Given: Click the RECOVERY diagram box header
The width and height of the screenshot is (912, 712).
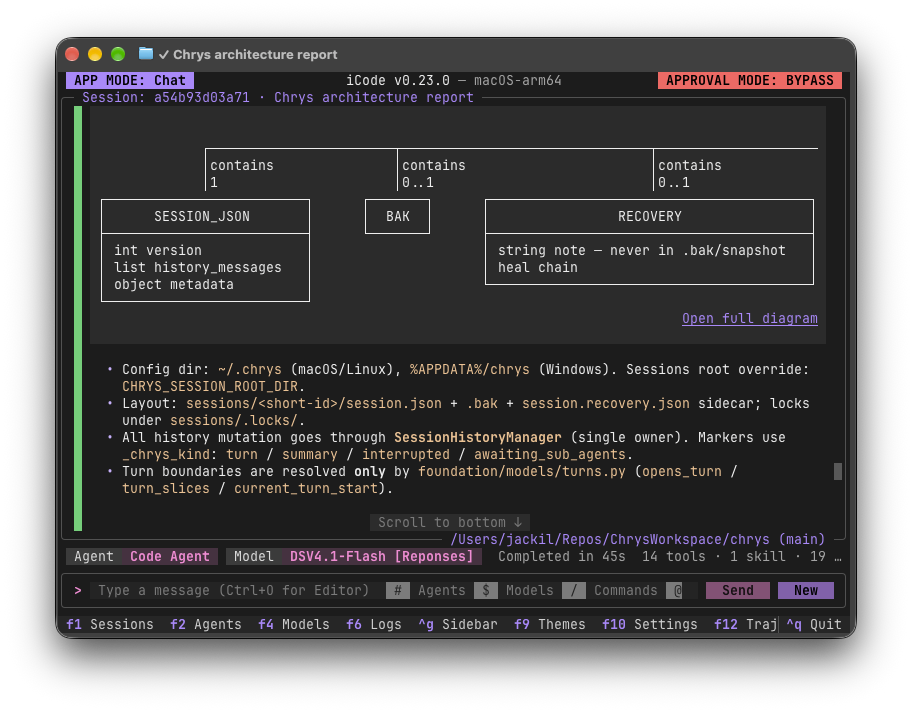Looking at the screenshot, I should (649, 216).
